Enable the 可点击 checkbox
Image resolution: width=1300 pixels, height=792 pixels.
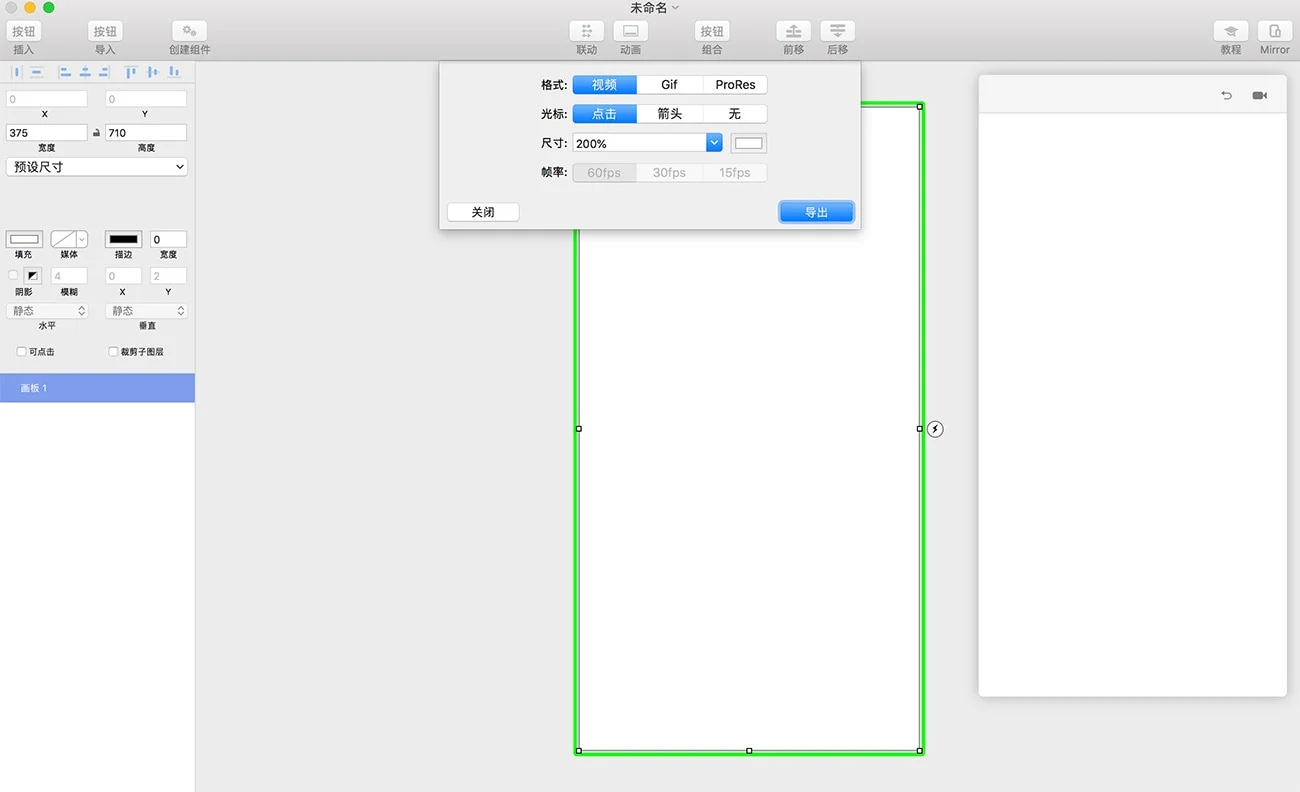coord(22,352)
